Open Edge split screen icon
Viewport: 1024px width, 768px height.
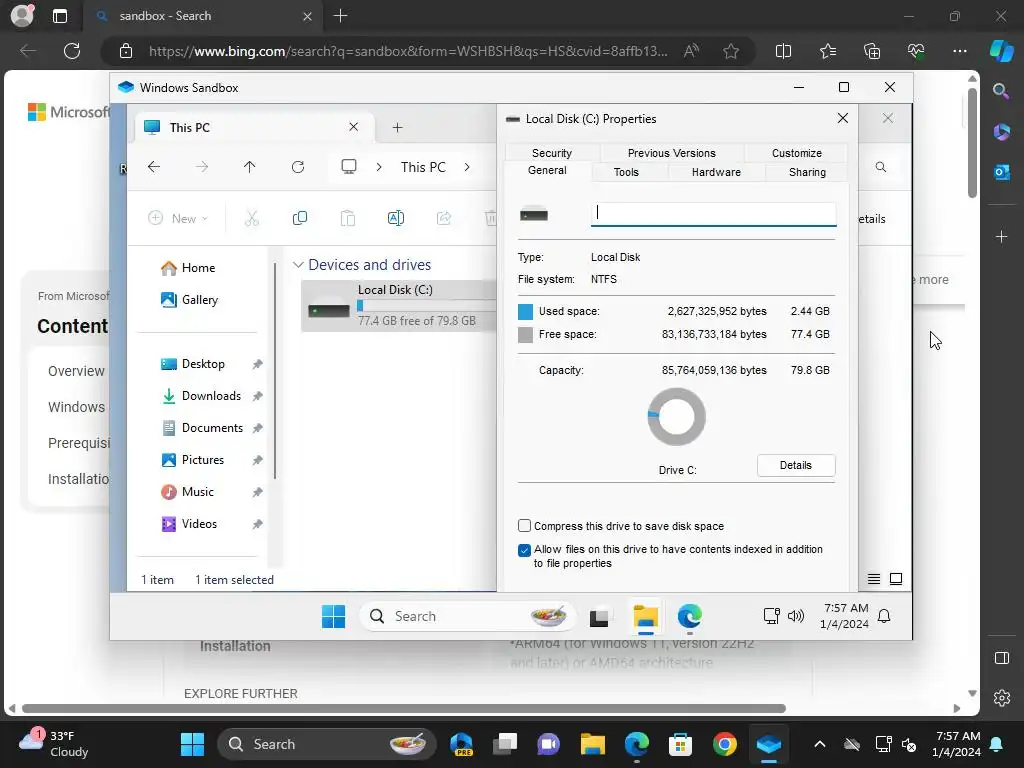click(783, 51)
